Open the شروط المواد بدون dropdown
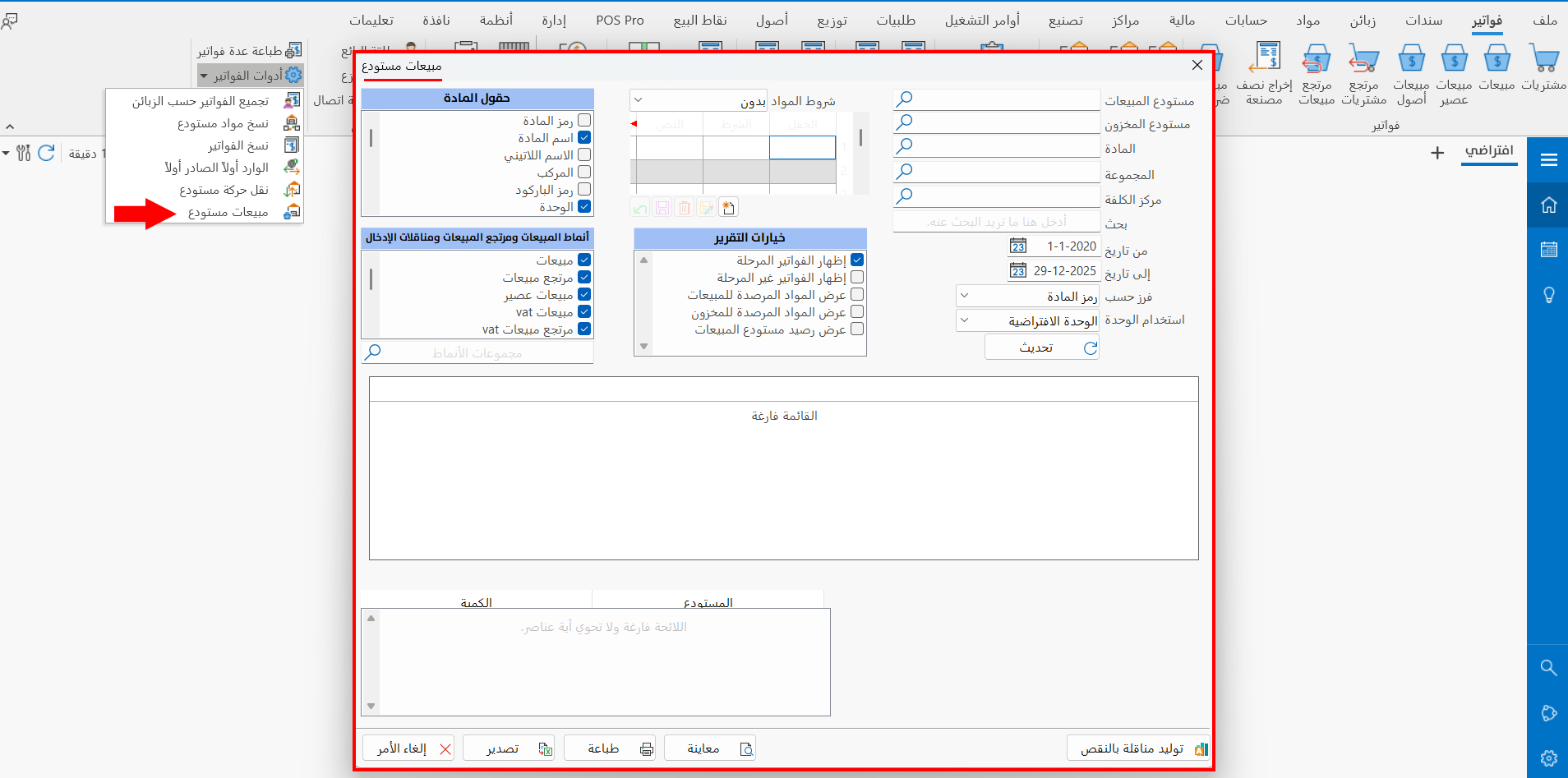Viewport: 1568px width, 778px height. pos(639,99)
